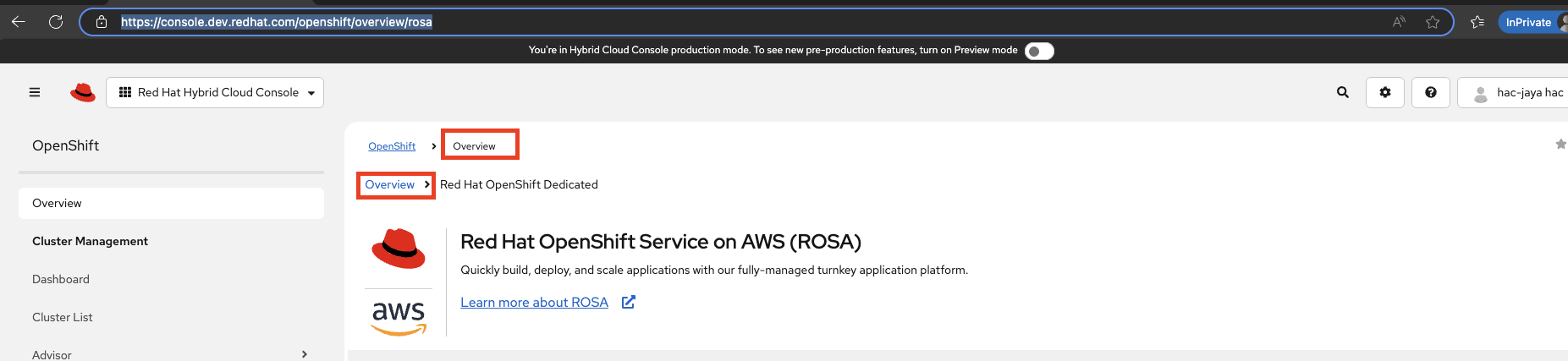Select Overview in the side navigation
This screenshot has width=1568, height=361.
(x=58, y=203)
